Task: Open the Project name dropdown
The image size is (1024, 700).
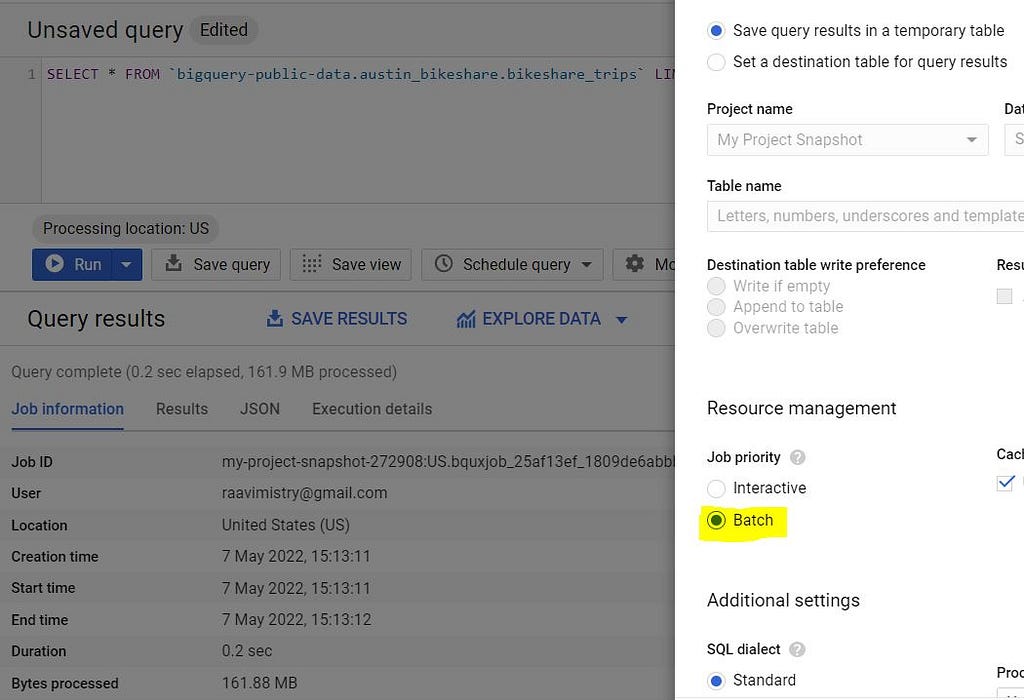Action: point(848,140)
